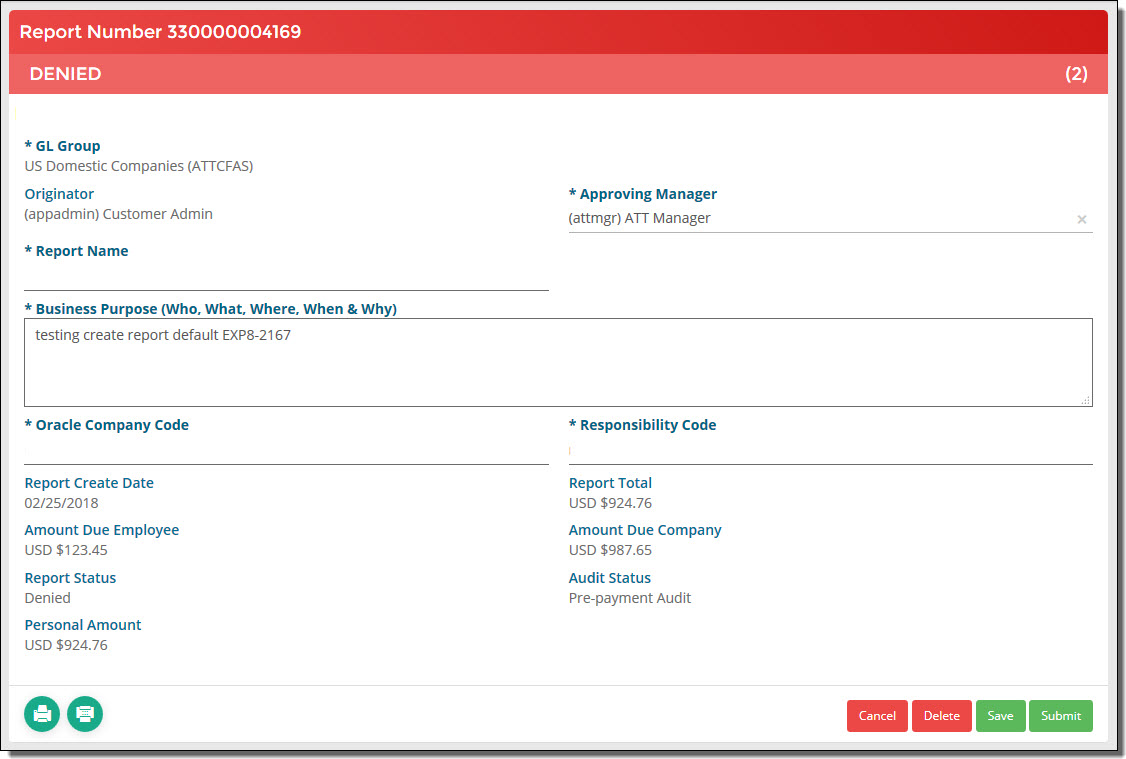Click the Business Purpose resize grip corner
Screen dimensions: 1126x759
pos(1086,400)
